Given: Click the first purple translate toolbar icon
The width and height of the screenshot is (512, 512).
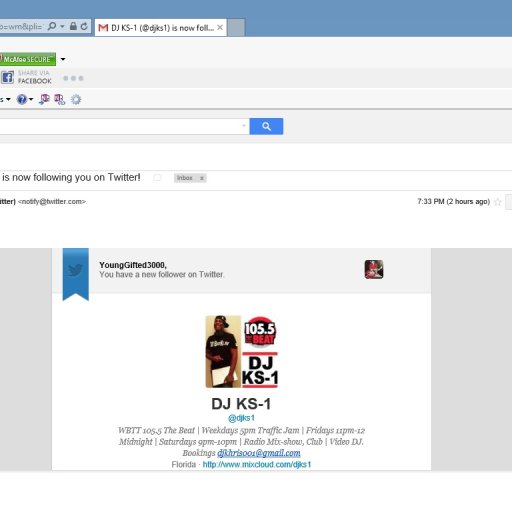Looking at the screenshot, I should pyautogui.click(x=44, y=99).
